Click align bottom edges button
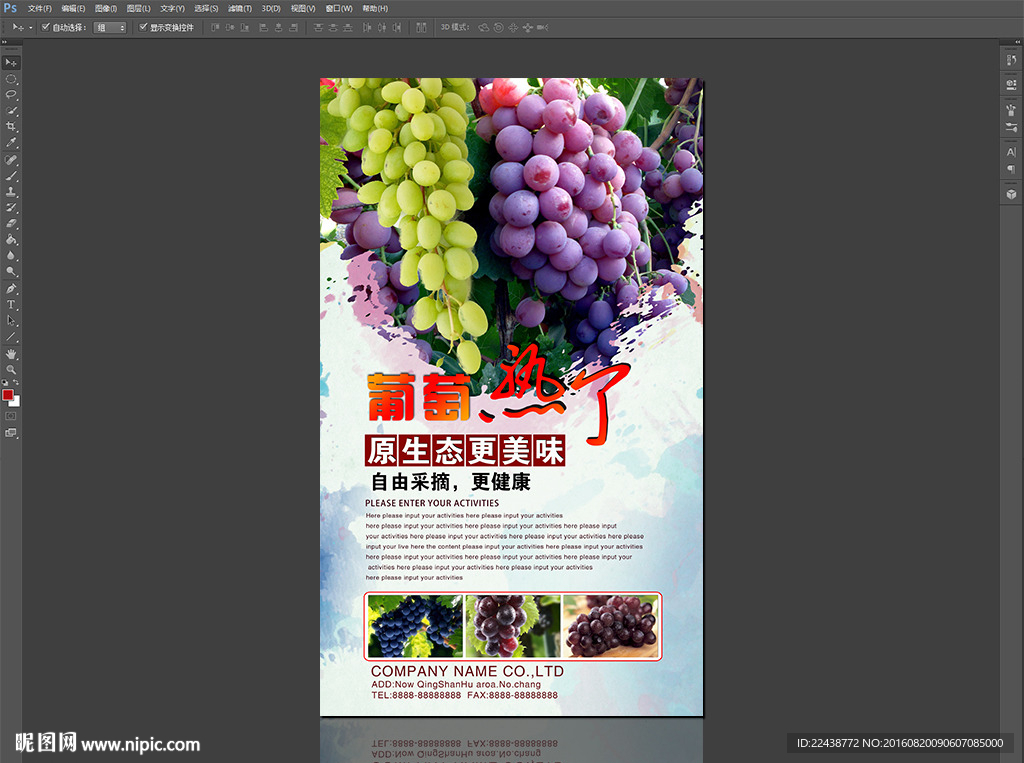1024x763 pixels. tap(245, 27)
